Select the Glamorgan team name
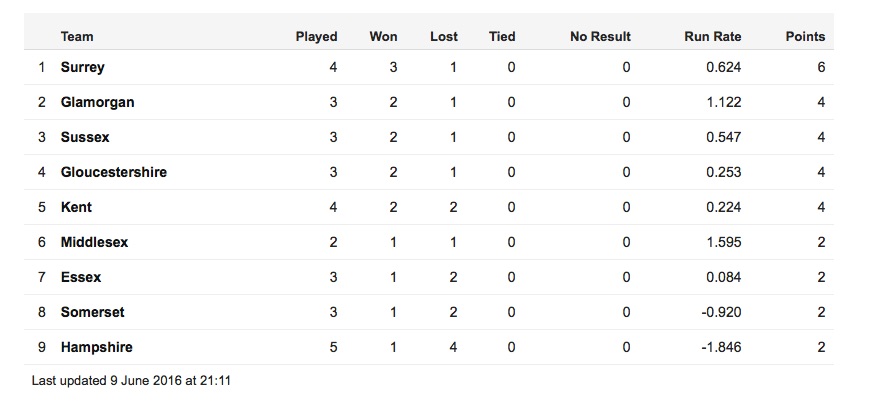Viewport: 869px width, 405px height. 98,102
